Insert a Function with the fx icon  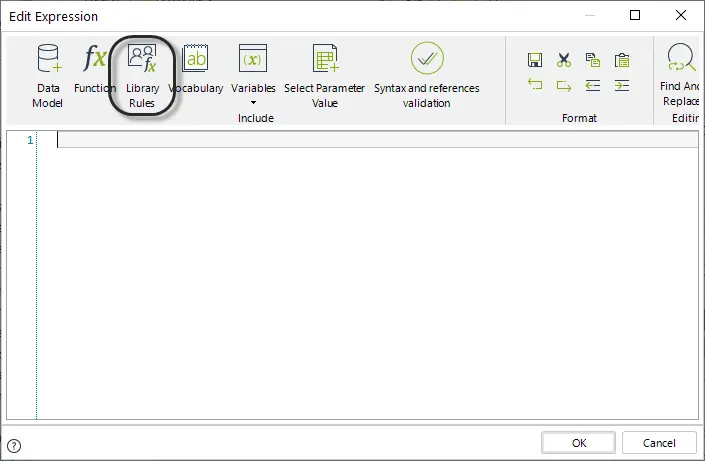coord(94,68)
